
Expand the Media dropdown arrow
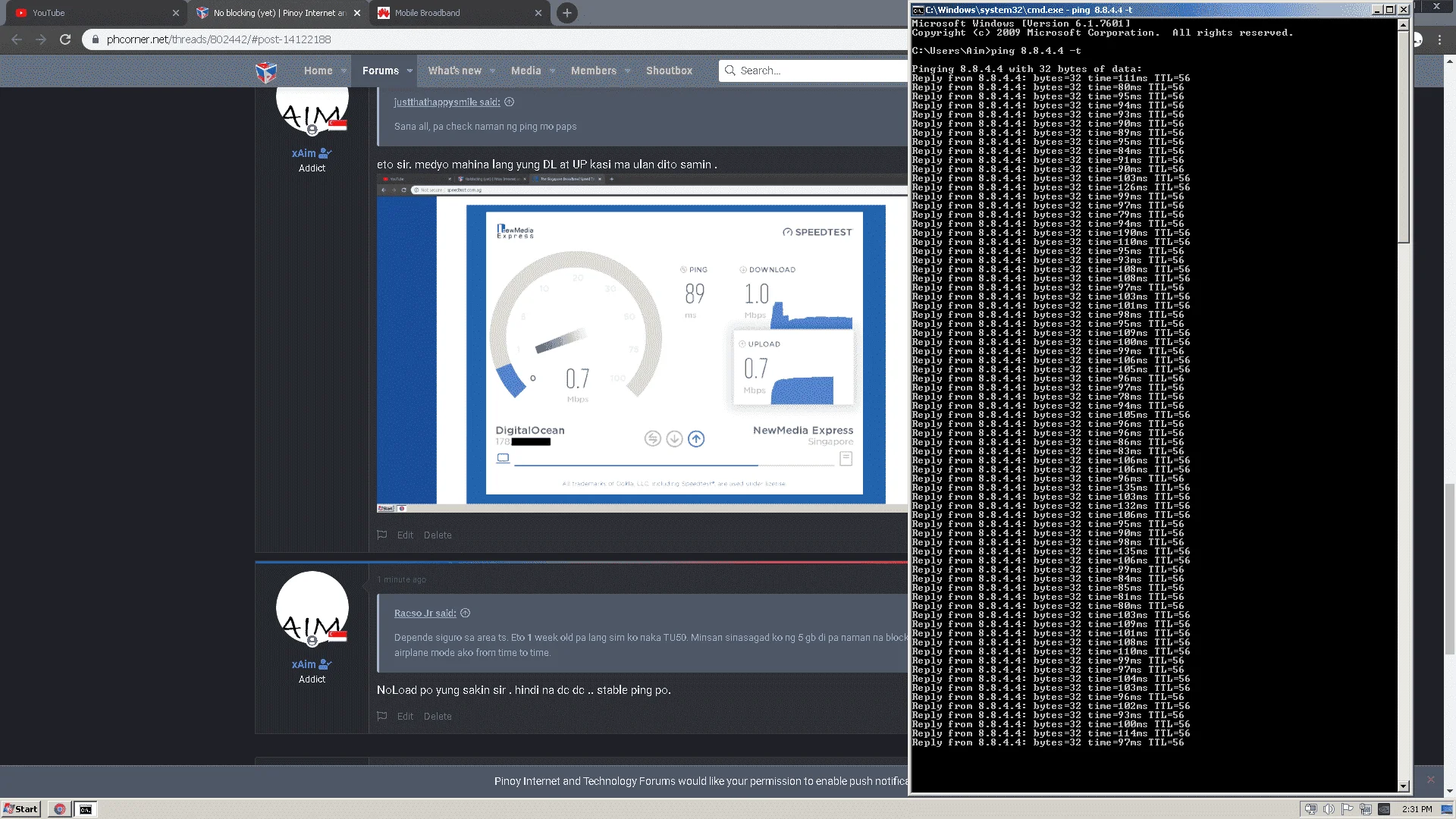click(552, 71)
